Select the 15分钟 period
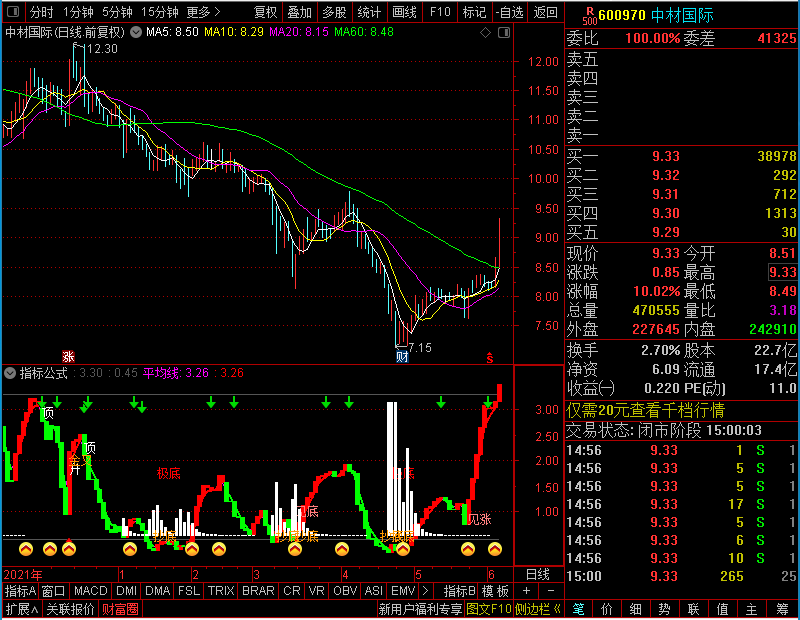The width and height of the screenshot is (800, 620). pos(159,12)
